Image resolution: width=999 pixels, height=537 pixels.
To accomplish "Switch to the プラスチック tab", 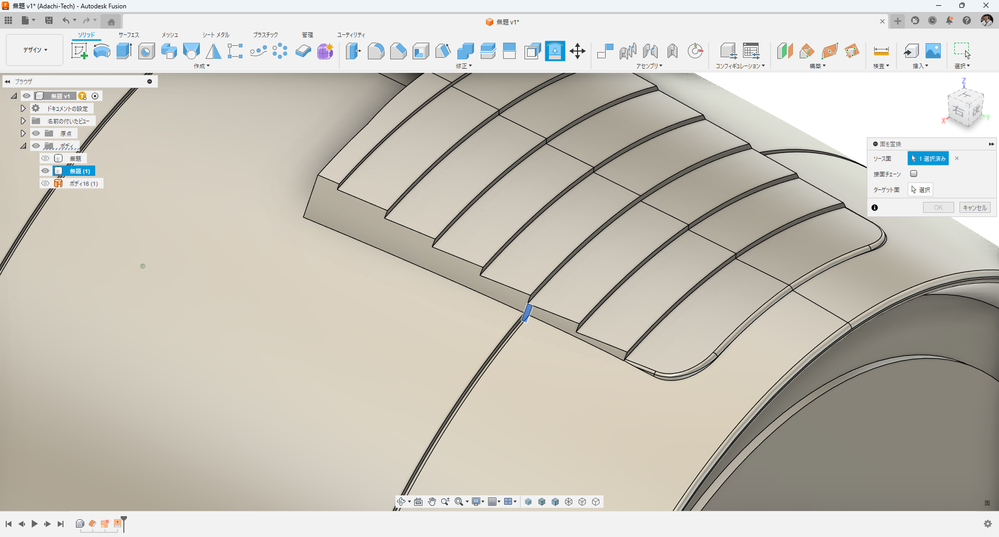I will coord(266,35).
